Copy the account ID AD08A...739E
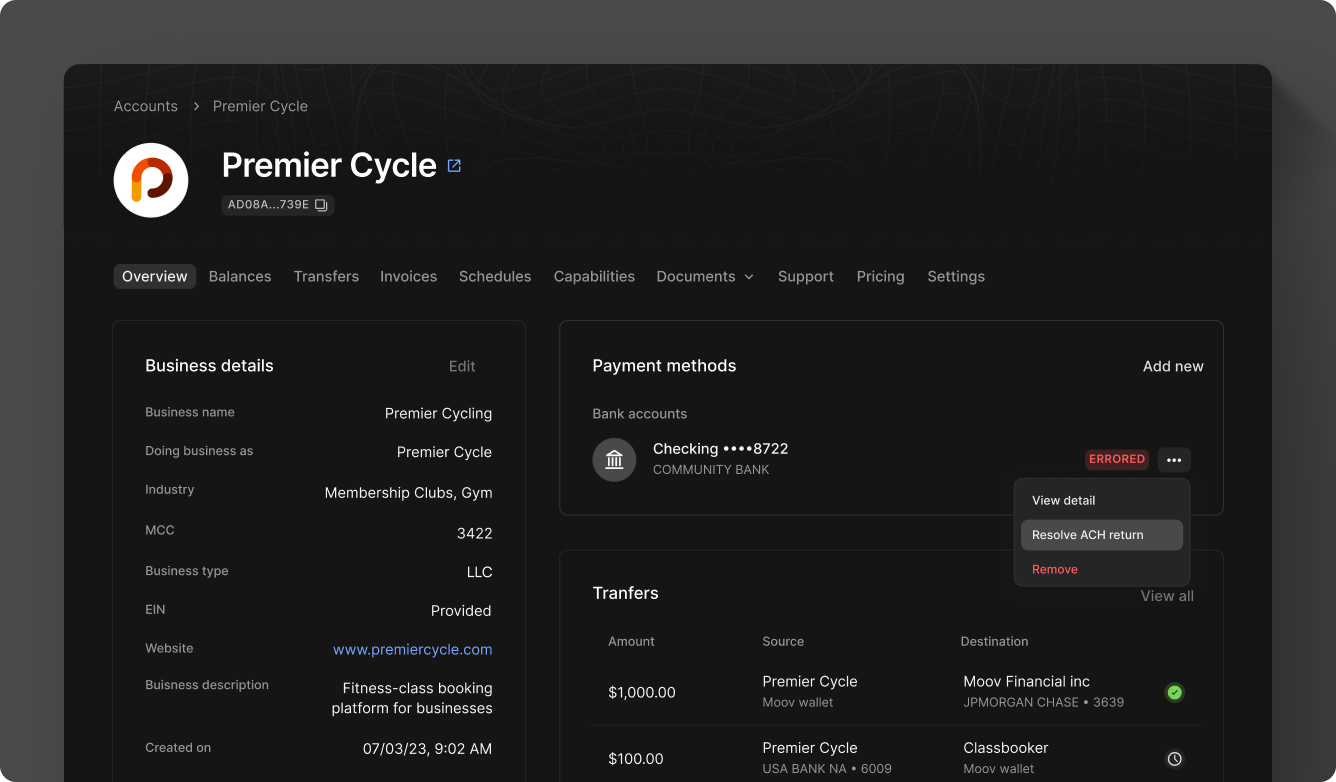Viewport: 1336px width, 782px height. (x=321, y=205)
